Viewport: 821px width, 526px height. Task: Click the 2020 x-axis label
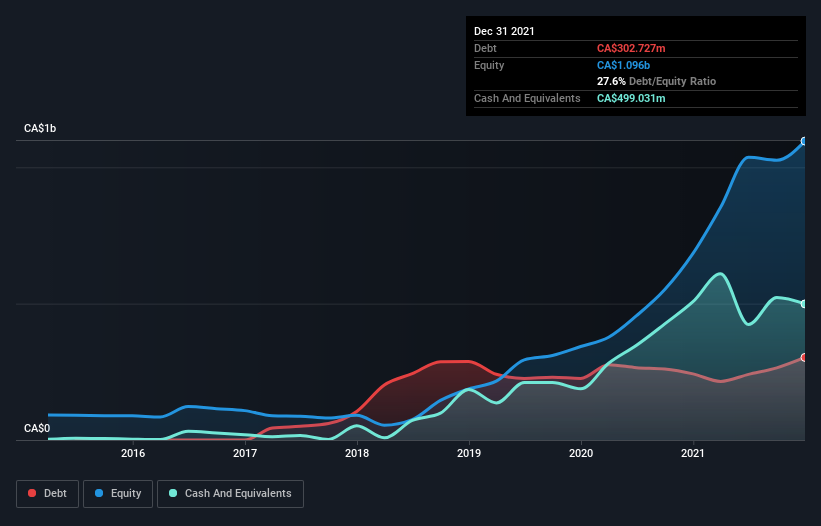581,453
